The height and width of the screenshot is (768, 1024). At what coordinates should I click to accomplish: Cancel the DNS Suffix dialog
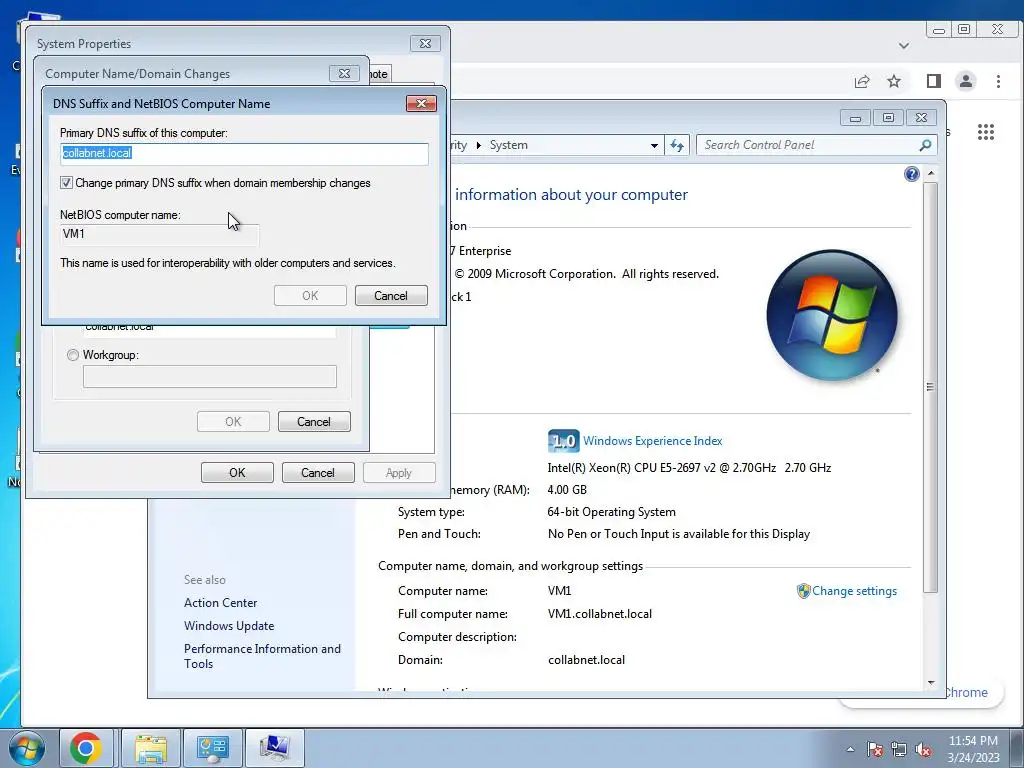[x=391, y=296]
